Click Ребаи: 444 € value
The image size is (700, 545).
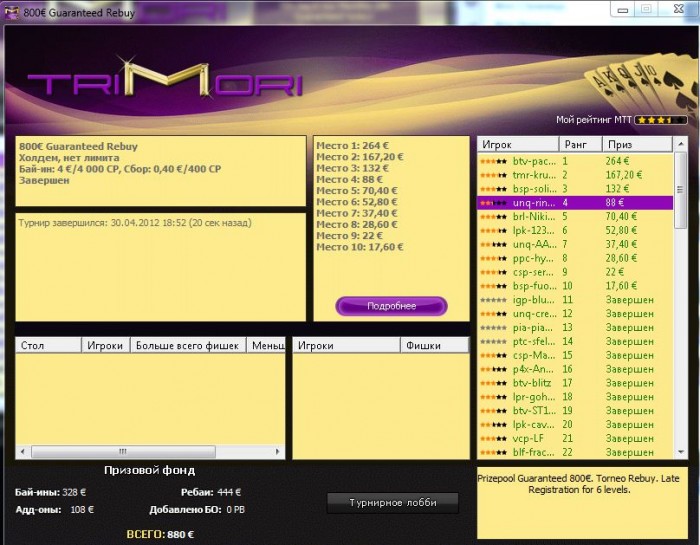coord(211,492)
